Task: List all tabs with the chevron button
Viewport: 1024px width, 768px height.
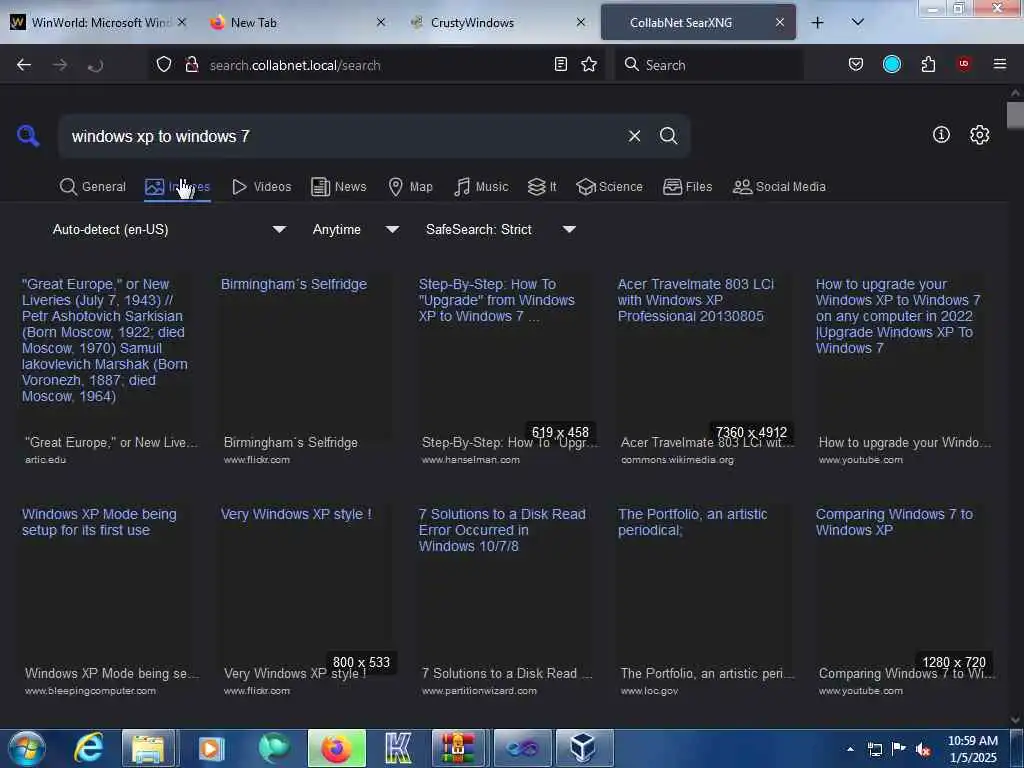Action: click(x=857, y=22)
